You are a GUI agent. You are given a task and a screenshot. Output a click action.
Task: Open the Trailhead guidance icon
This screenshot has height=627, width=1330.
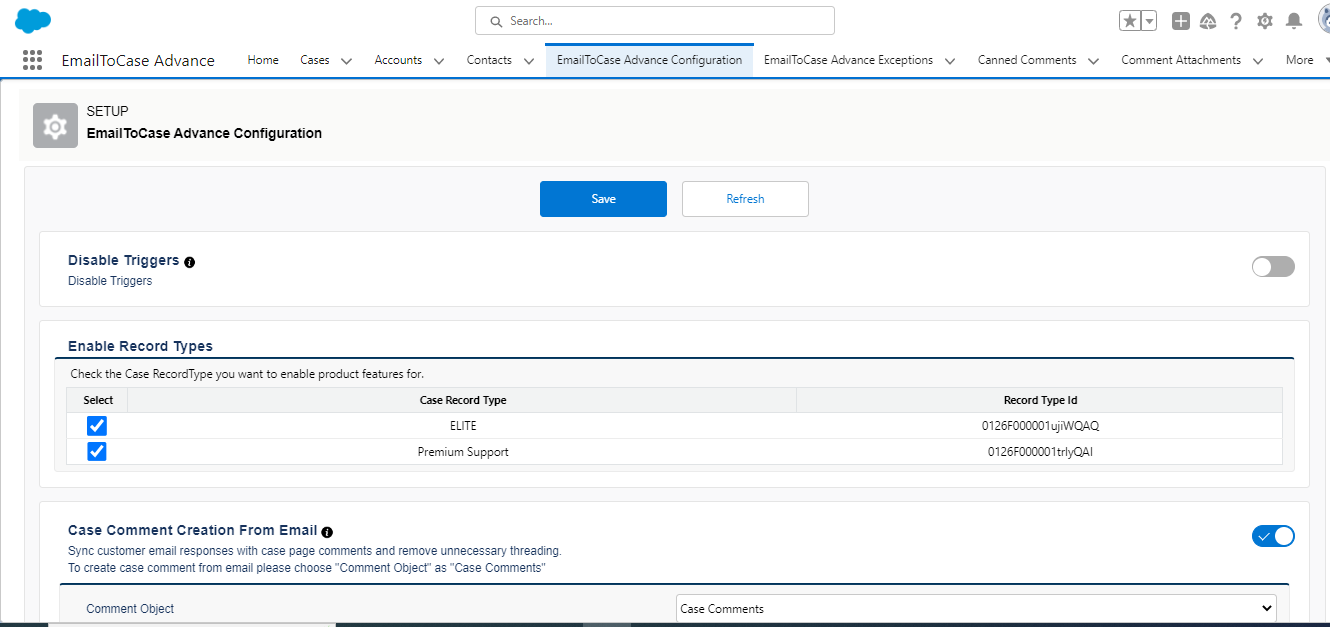[x=1208, y=21]
